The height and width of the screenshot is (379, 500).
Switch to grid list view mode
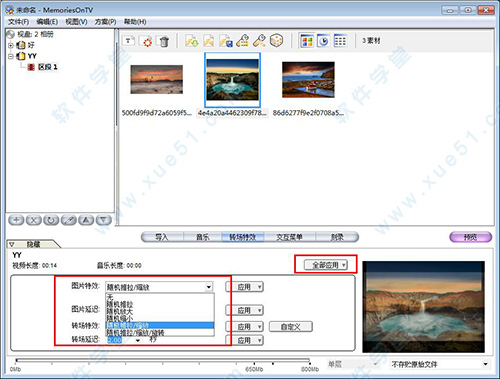340,41
